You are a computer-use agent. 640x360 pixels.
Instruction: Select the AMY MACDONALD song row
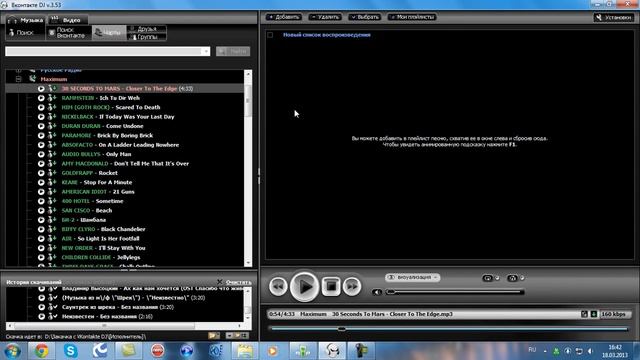pos(125,164)
